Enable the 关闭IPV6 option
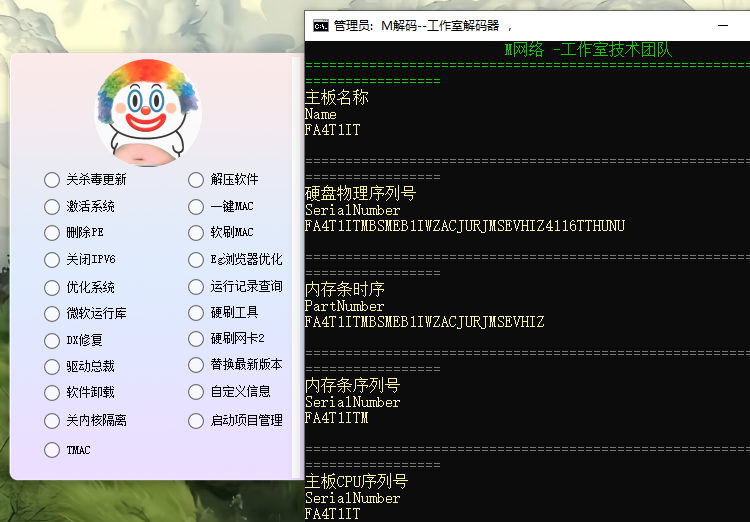The image size is (750, 522). point(52,260)
